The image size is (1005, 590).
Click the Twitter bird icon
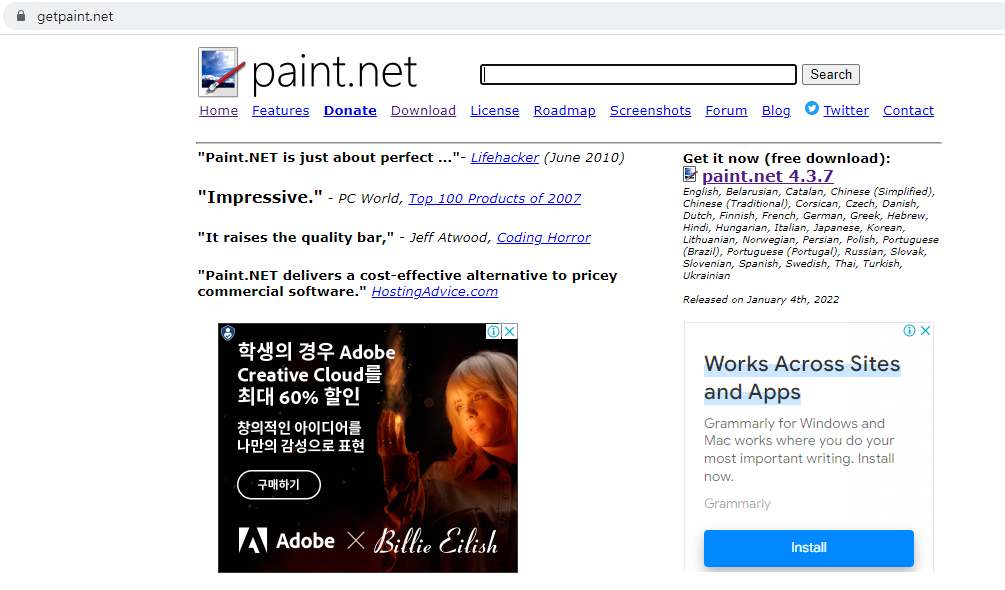pos(810,110)
